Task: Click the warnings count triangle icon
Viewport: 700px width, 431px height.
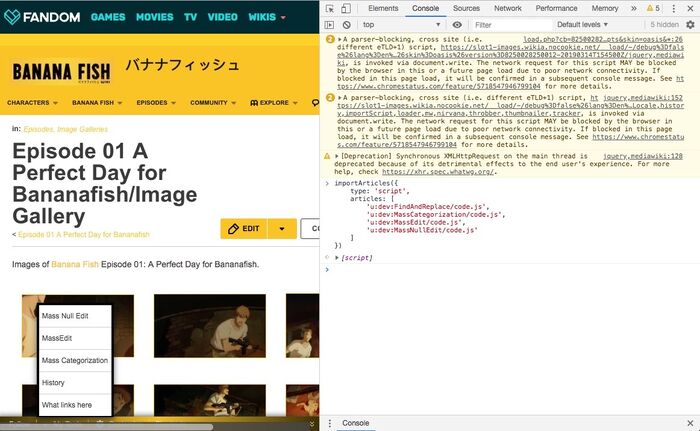Action: coord(650,8)
